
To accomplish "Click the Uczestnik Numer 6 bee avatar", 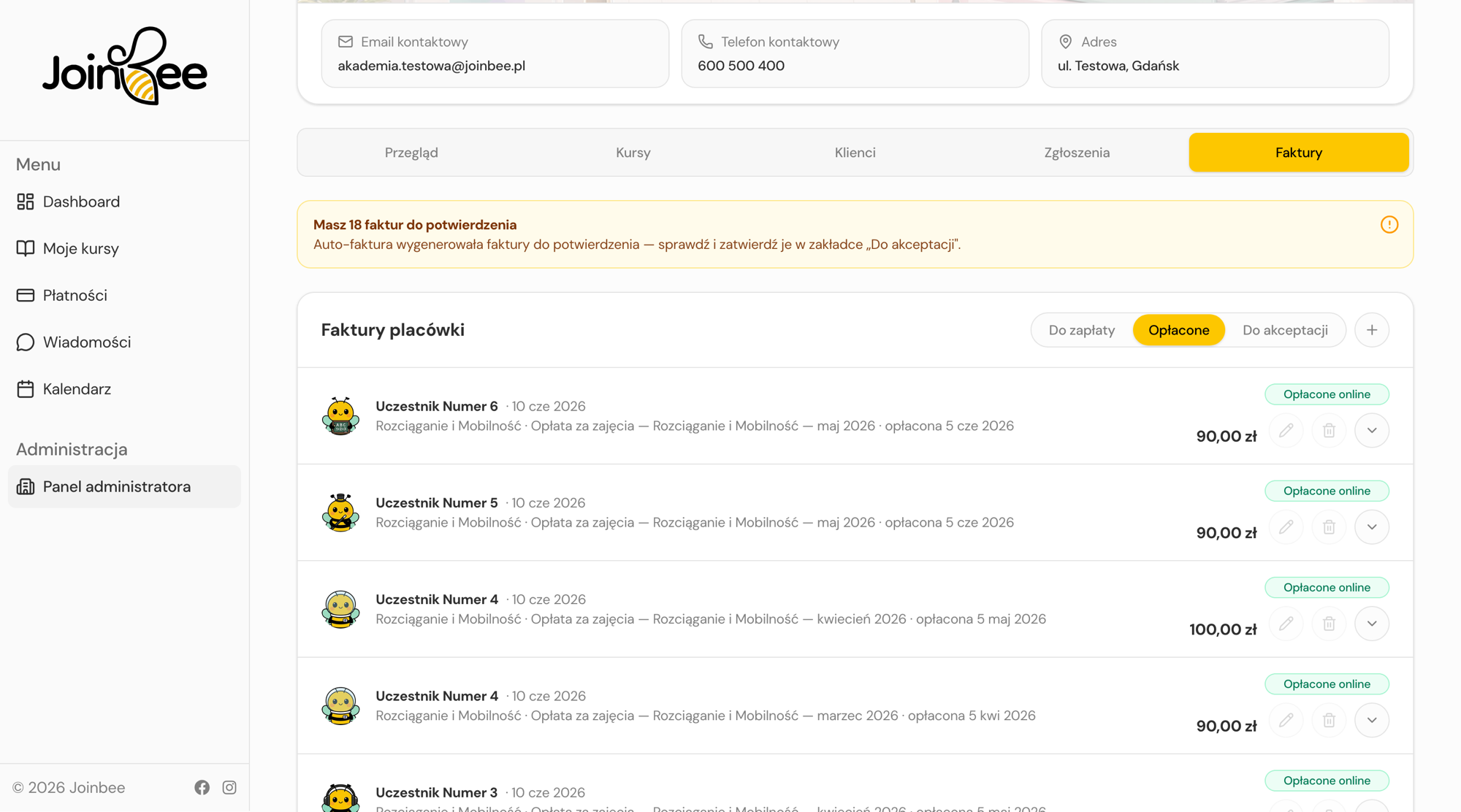I will coord(340,416).
